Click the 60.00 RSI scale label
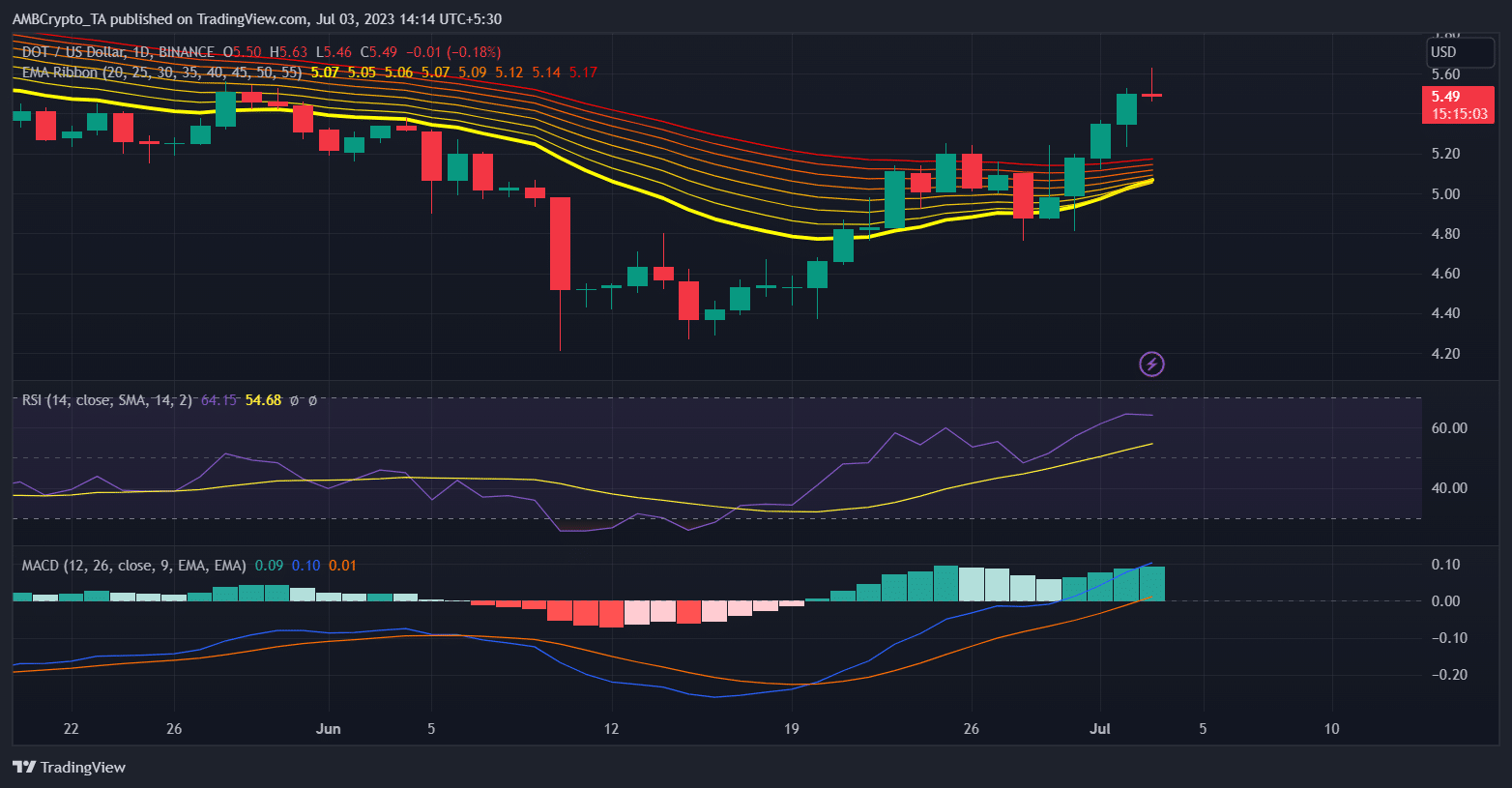The width and height of the screenshot is (1512, 788). click(x=1448, y=428)
